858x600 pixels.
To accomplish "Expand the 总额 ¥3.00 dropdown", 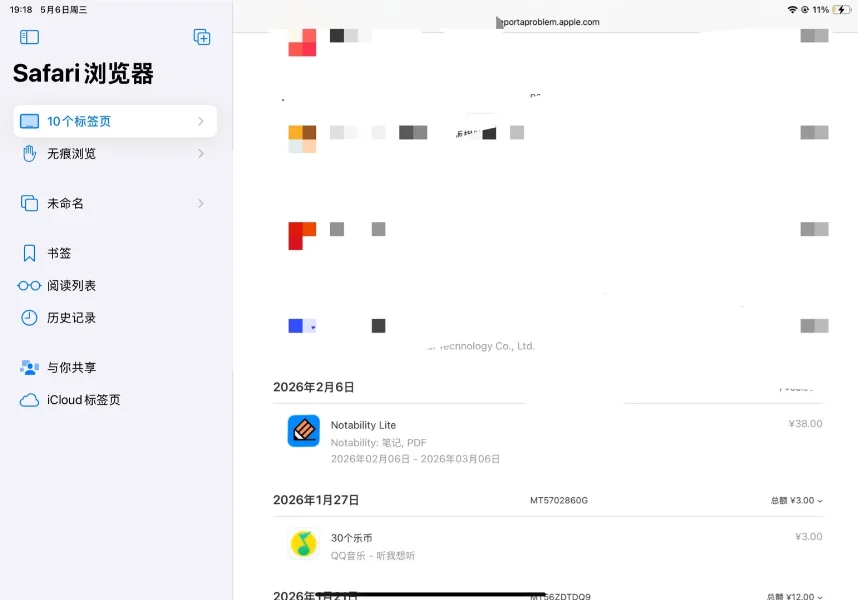I will coord(796,500).
